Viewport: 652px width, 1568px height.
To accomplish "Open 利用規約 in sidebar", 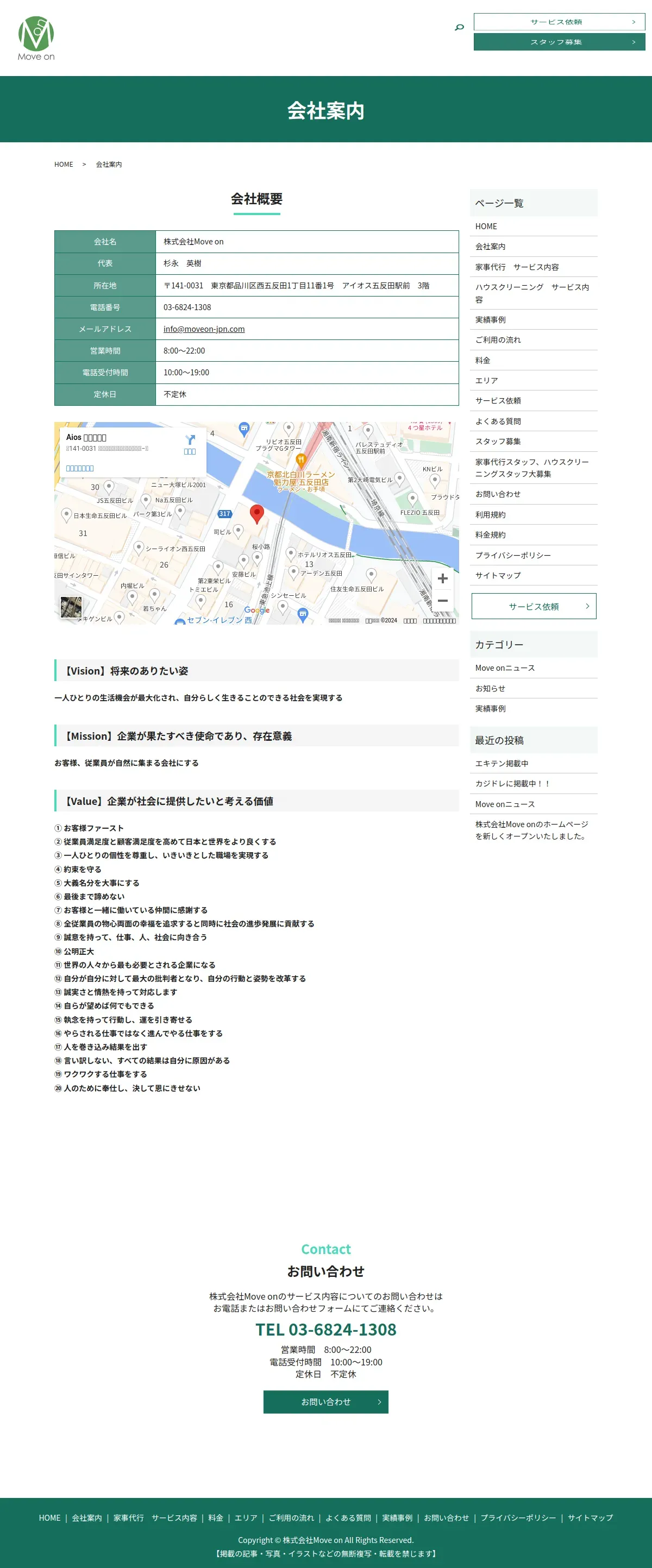I will coord(534,514).
